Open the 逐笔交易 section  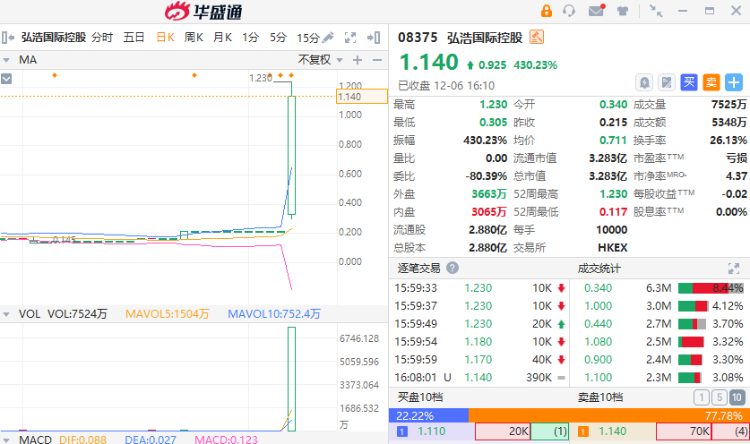(419, 268)
